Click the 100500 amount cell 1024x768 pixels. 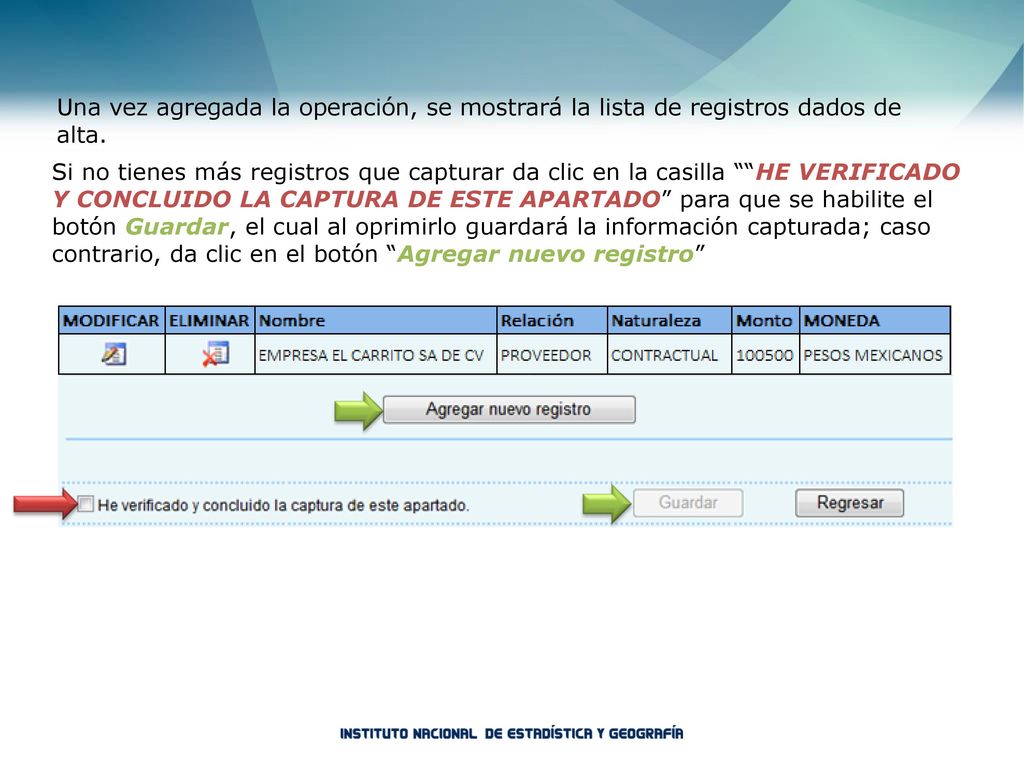point(765,355)
